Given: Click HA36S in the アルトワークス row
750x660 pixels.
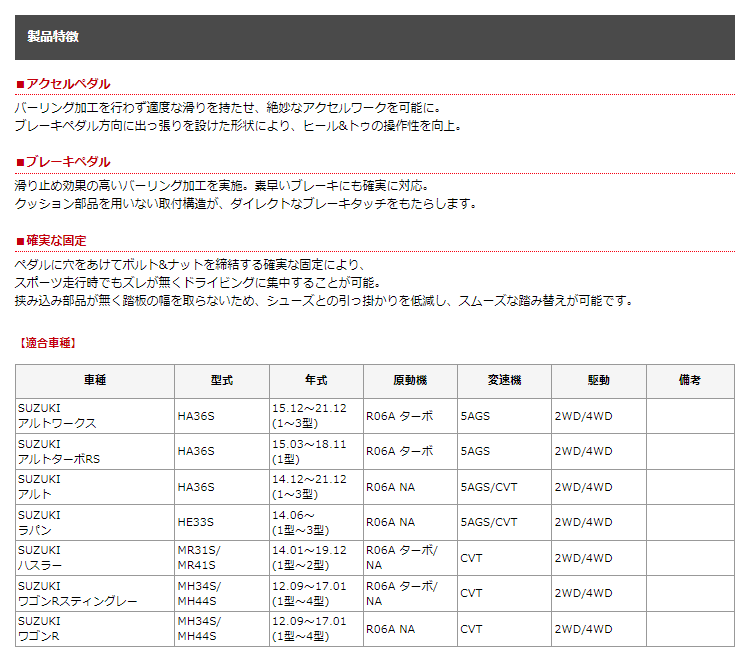Looking at the screenshot, I should point(196,416).
